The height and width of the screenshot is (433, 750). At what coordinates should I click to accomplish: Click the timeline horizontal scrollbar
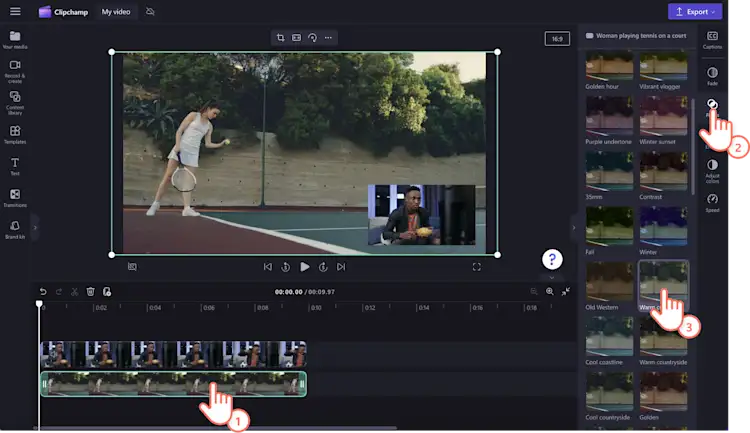point(215,427)
